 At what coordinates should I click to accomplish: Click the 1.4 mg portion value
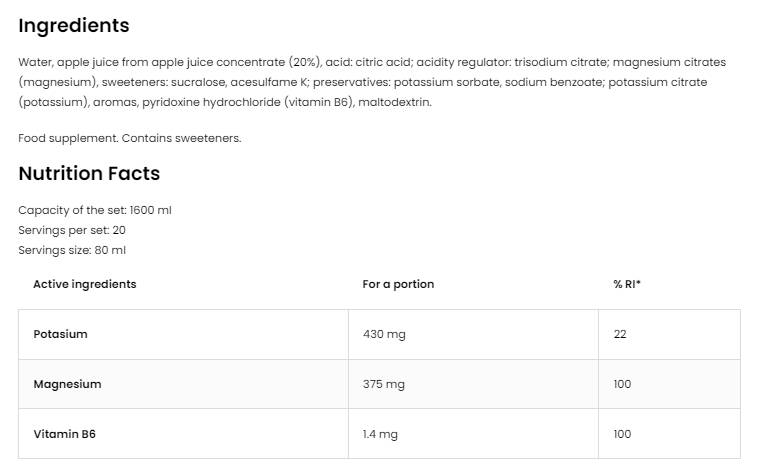[380, 434]
